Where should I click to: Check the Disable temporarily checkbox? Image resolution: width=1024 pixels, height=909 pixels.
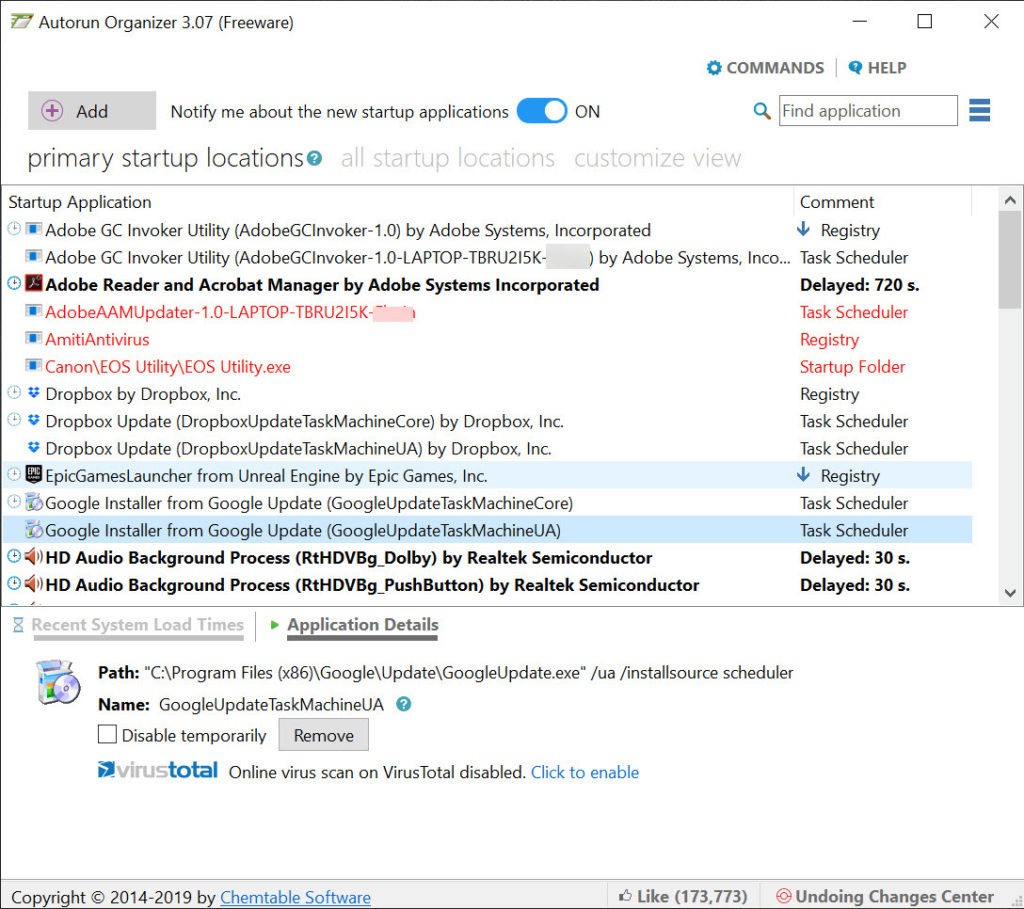(108, 735)
